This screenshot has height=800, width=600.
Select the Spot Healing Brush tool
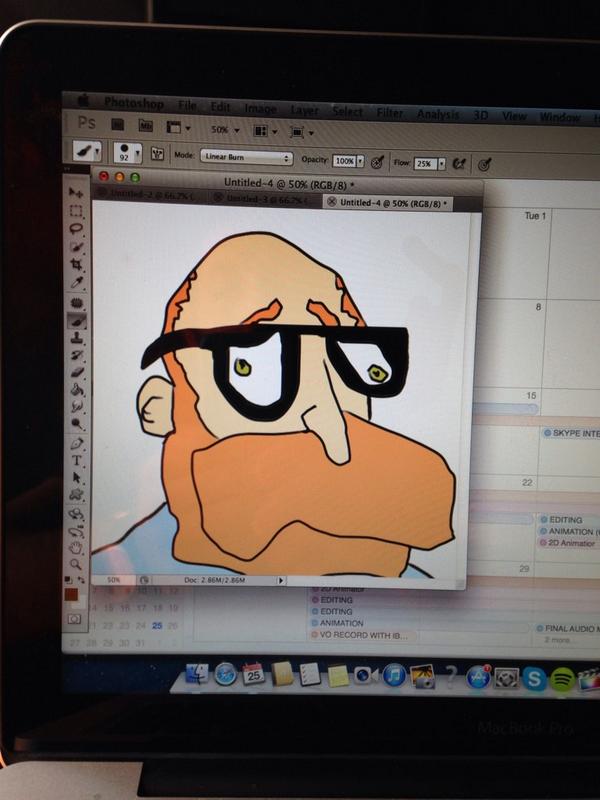(77, 304)
